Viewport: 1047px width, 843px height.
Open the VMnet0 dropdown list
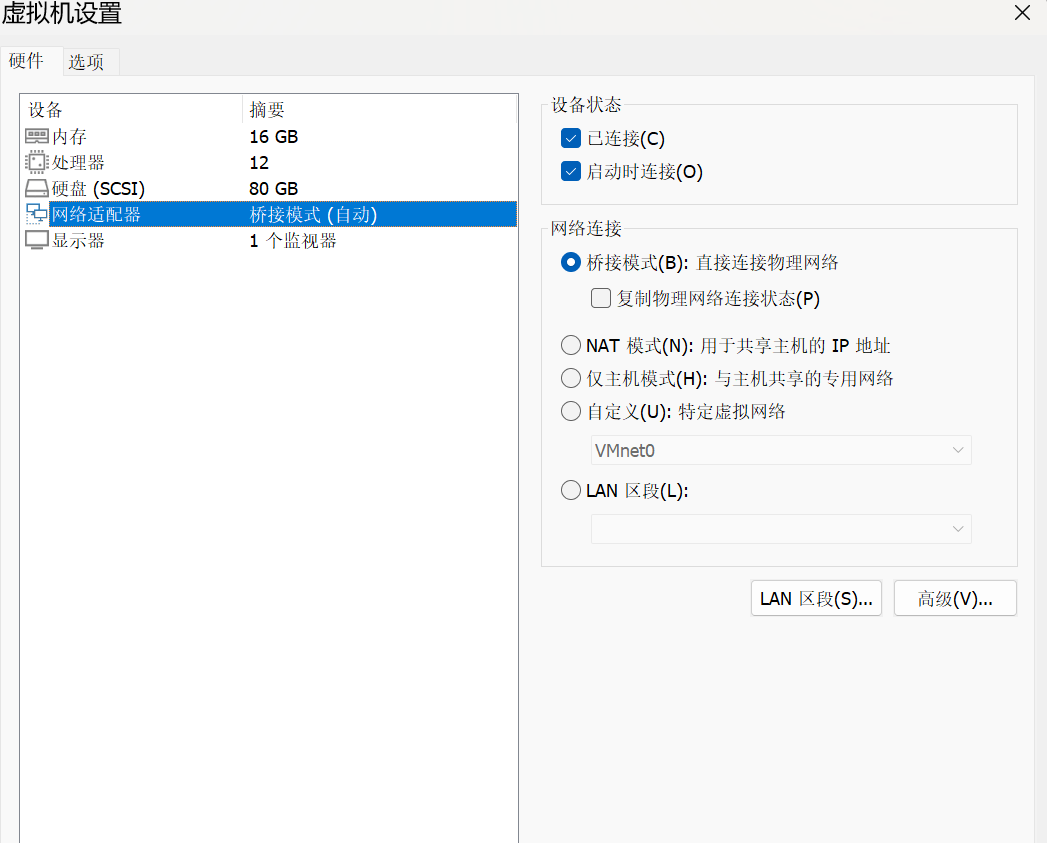[x=781, y=451]
